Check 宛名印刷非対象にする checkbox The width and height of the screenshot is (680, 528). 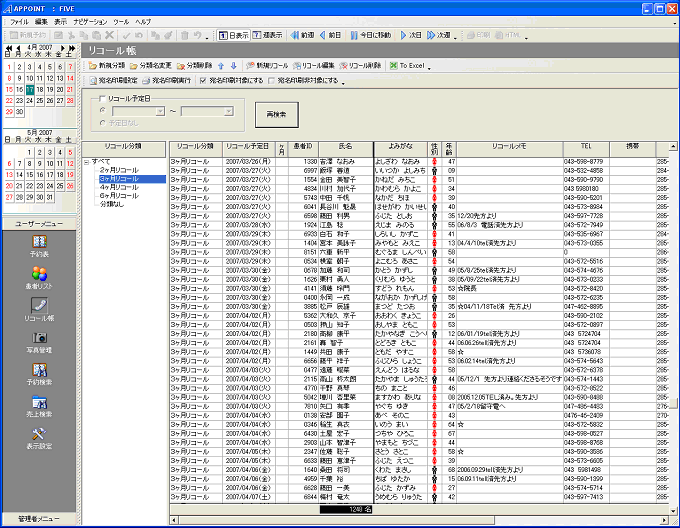click(x=271, y=80)
